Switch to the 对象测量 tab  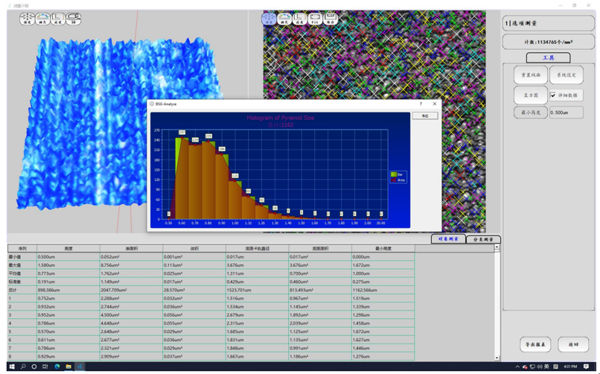[448, 239]
